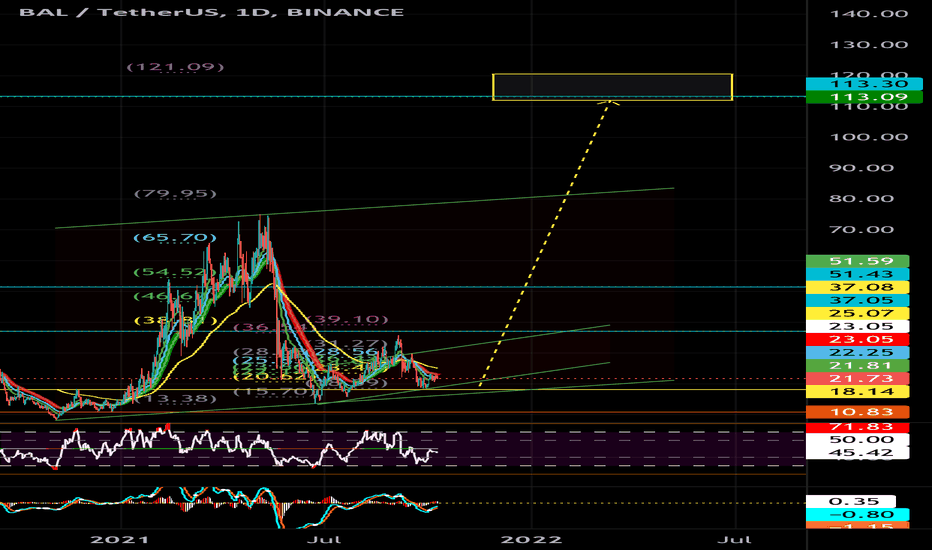Click the 2022 time axis label
This screenshot has width=932, height=550.
click(x=531, y=540)
